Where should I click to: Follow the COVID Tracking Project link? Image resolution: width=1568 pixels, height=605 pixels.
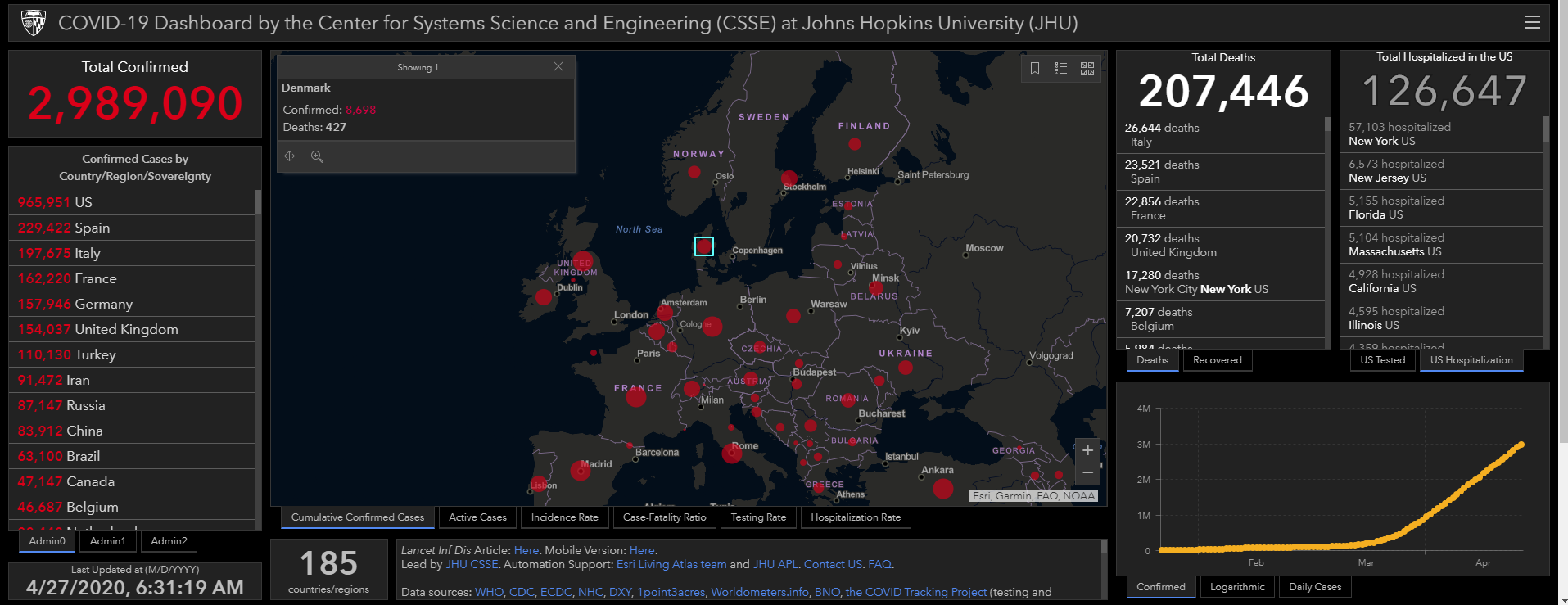click(x=916, y=592)
